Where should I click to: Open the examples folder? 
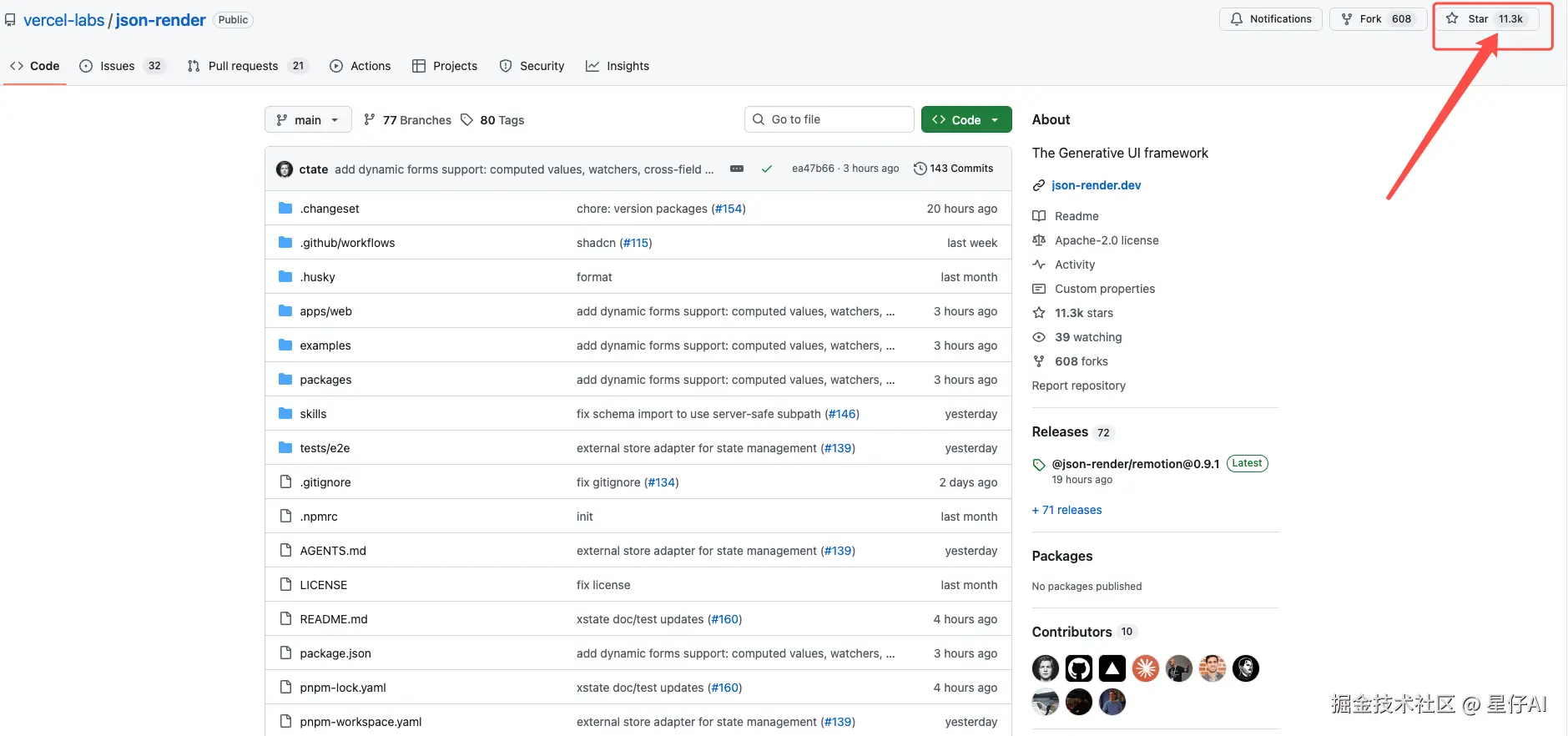tap(325, 345)
